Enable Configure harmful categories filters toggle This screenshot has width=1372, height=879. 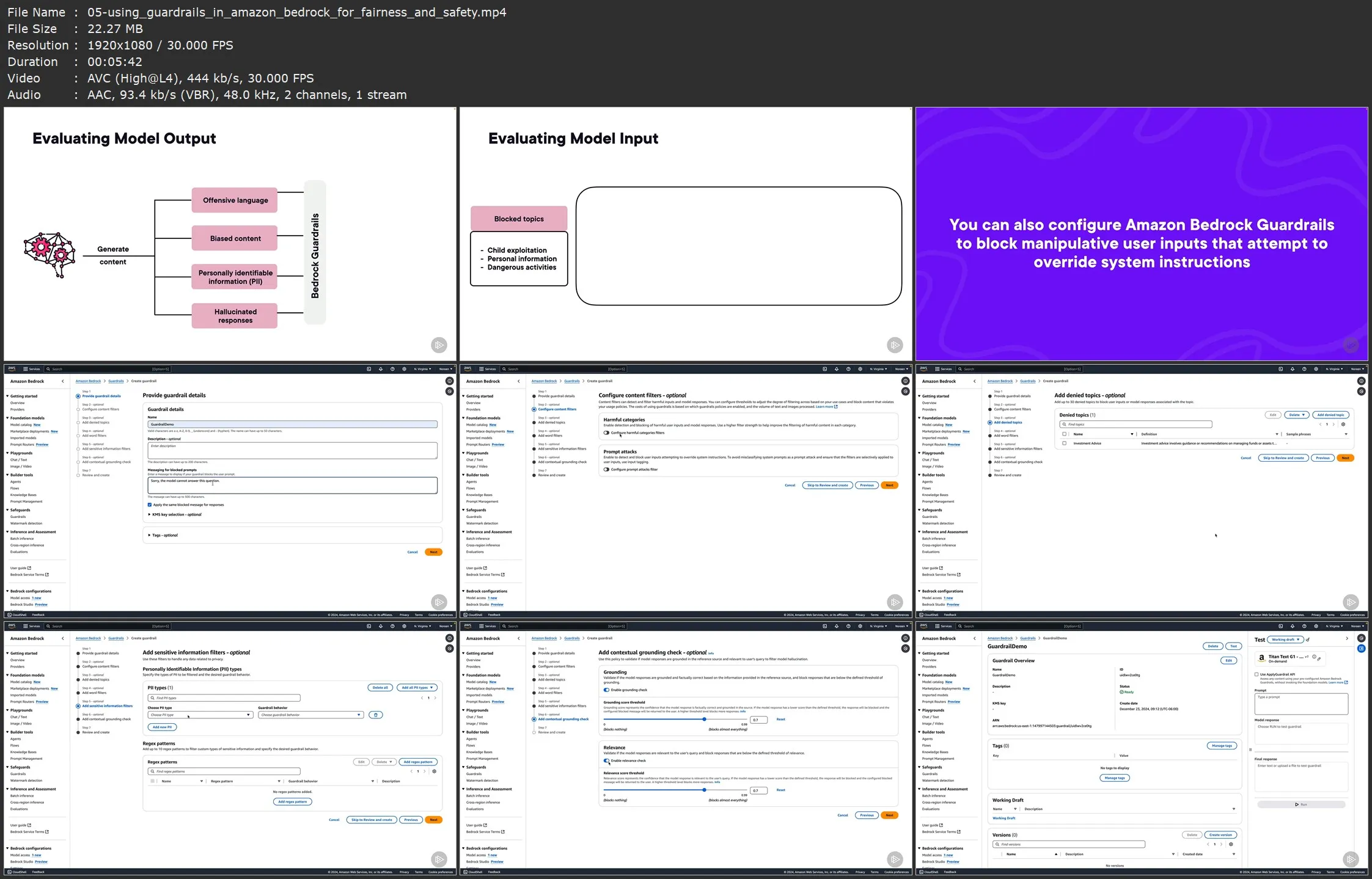[606, 432]
